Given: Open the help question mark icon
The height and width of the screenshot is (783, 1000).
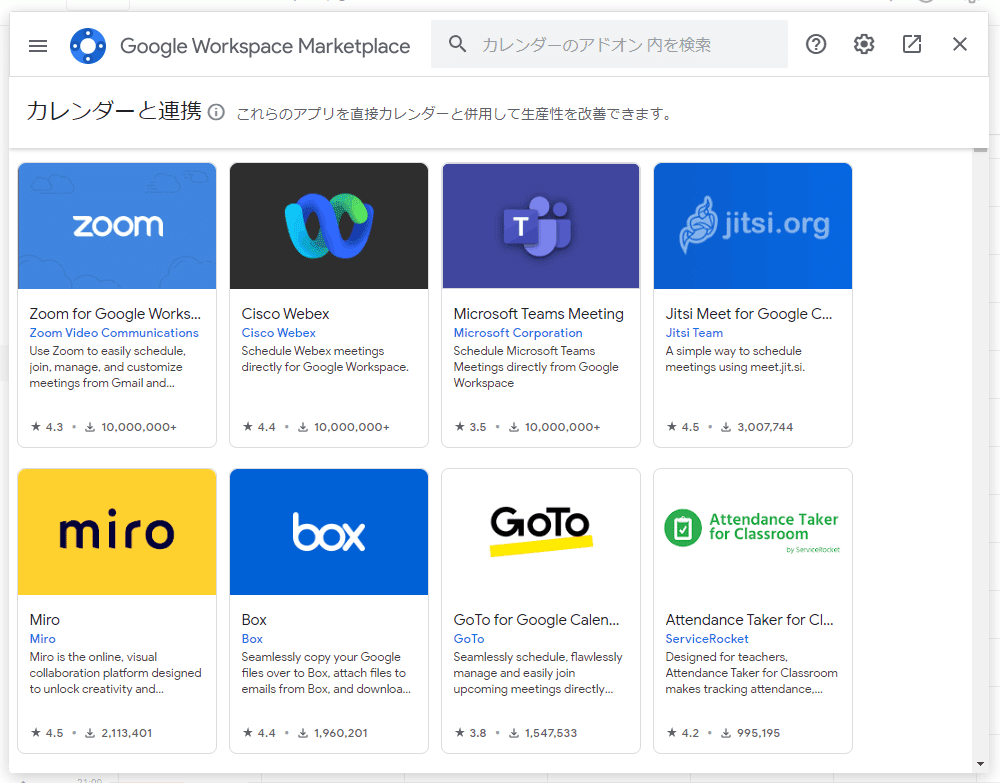Looking at the screenshot, I should point(816,44).
